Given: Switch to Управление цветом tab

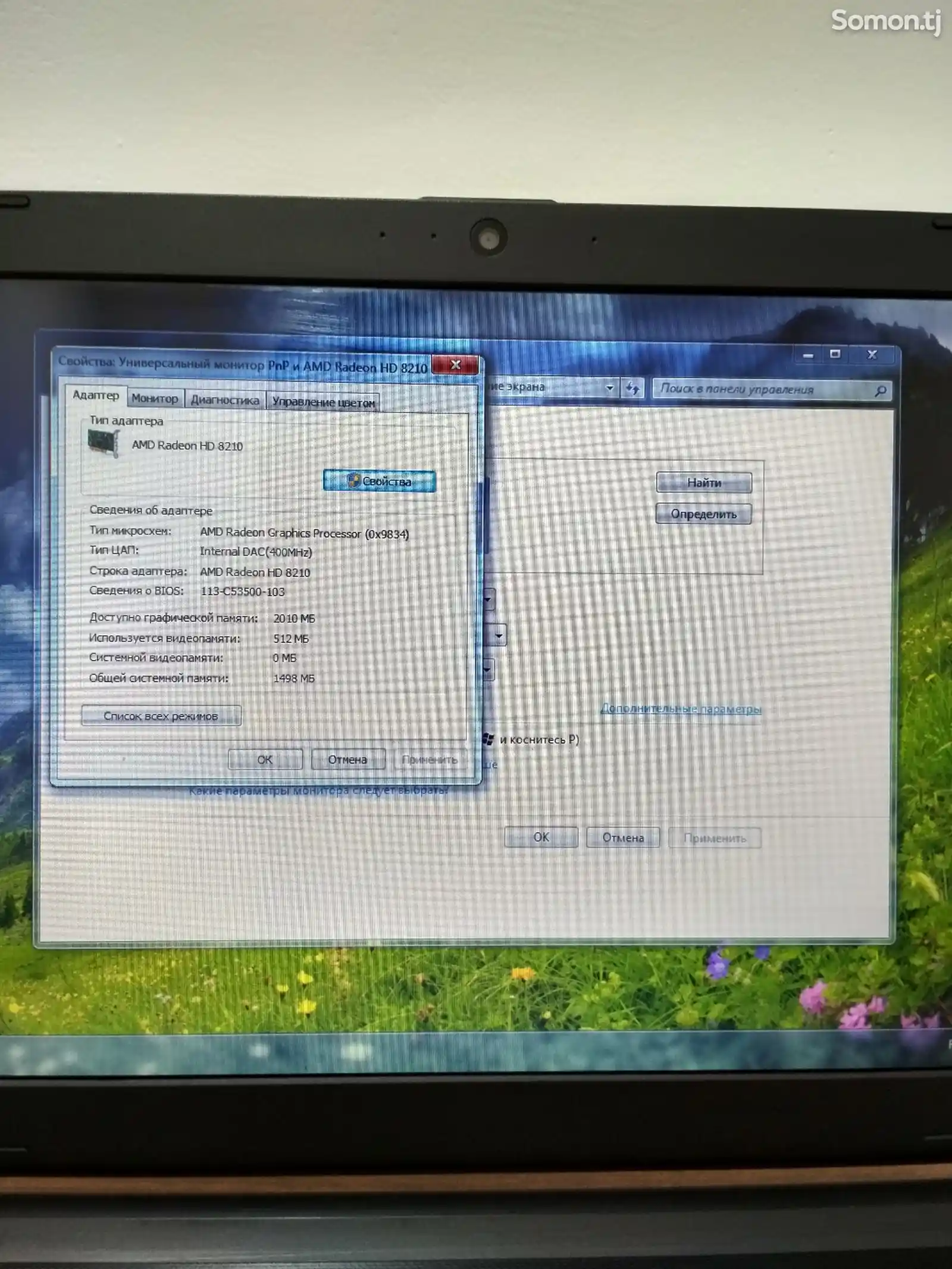Looking at the screenshot, I should (x=323, y=402).
